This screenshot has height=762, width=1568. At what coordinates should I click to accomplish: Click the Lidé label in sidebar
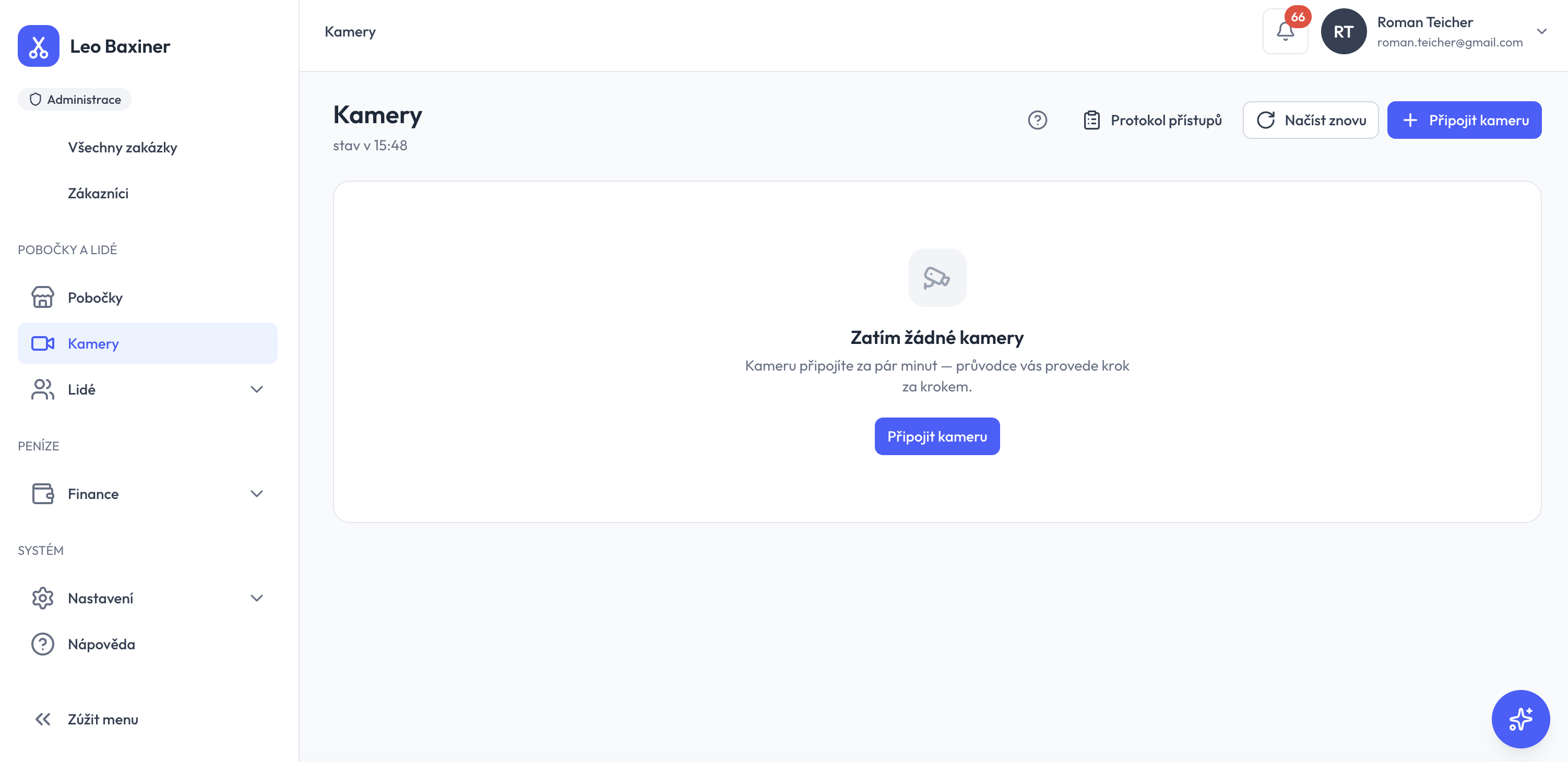[x=81, y=389]
